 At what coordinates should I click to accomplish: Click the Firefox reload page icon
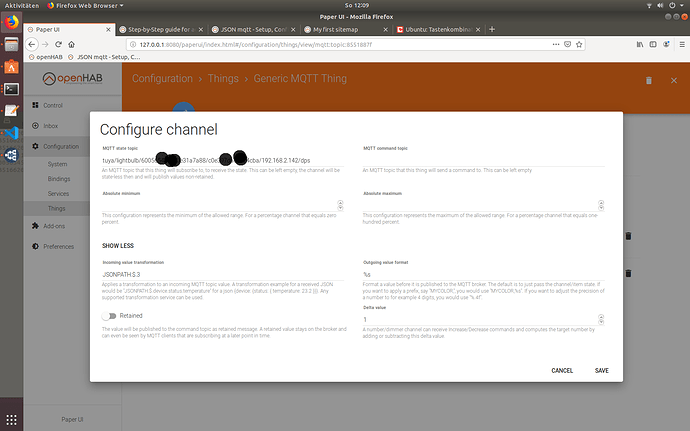coord(58,44)
